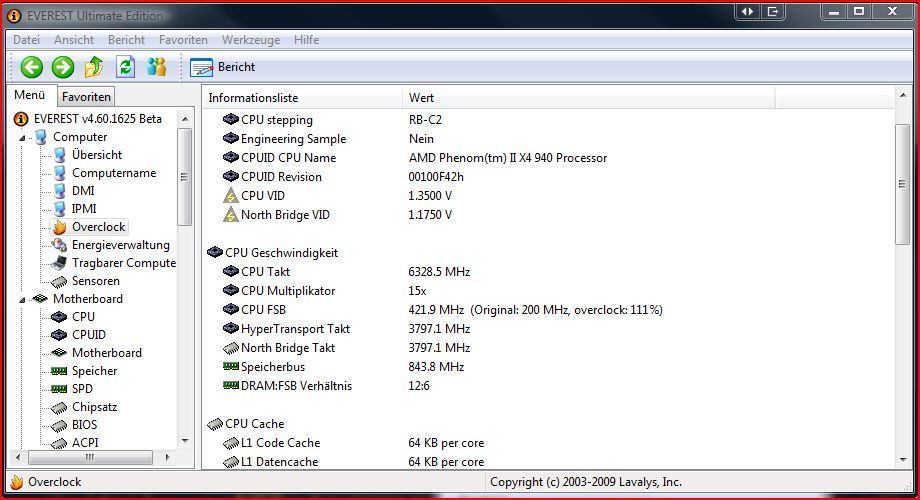Click the Wert column header

pyautogui.click(x=588, y=98)
